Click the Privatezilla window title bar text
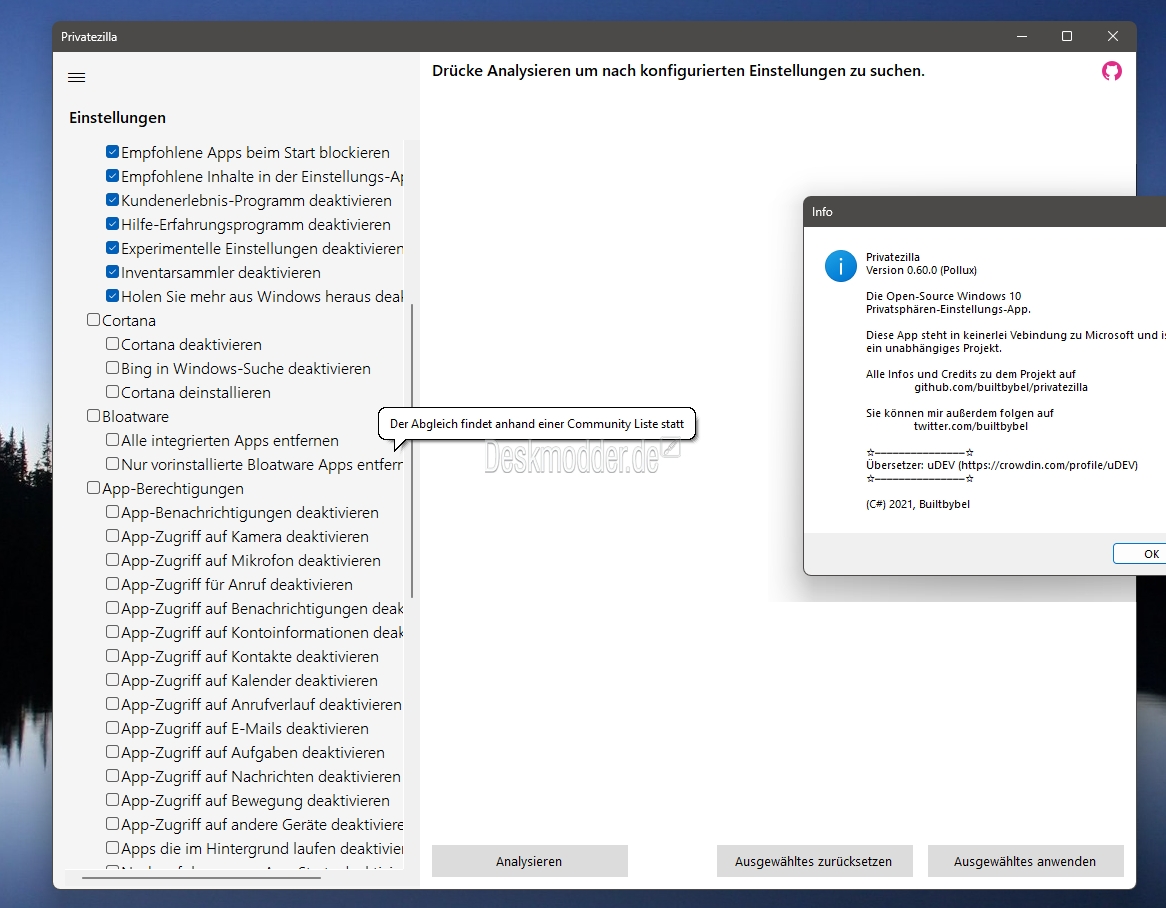1166x908 pixels. pos(89,36)
